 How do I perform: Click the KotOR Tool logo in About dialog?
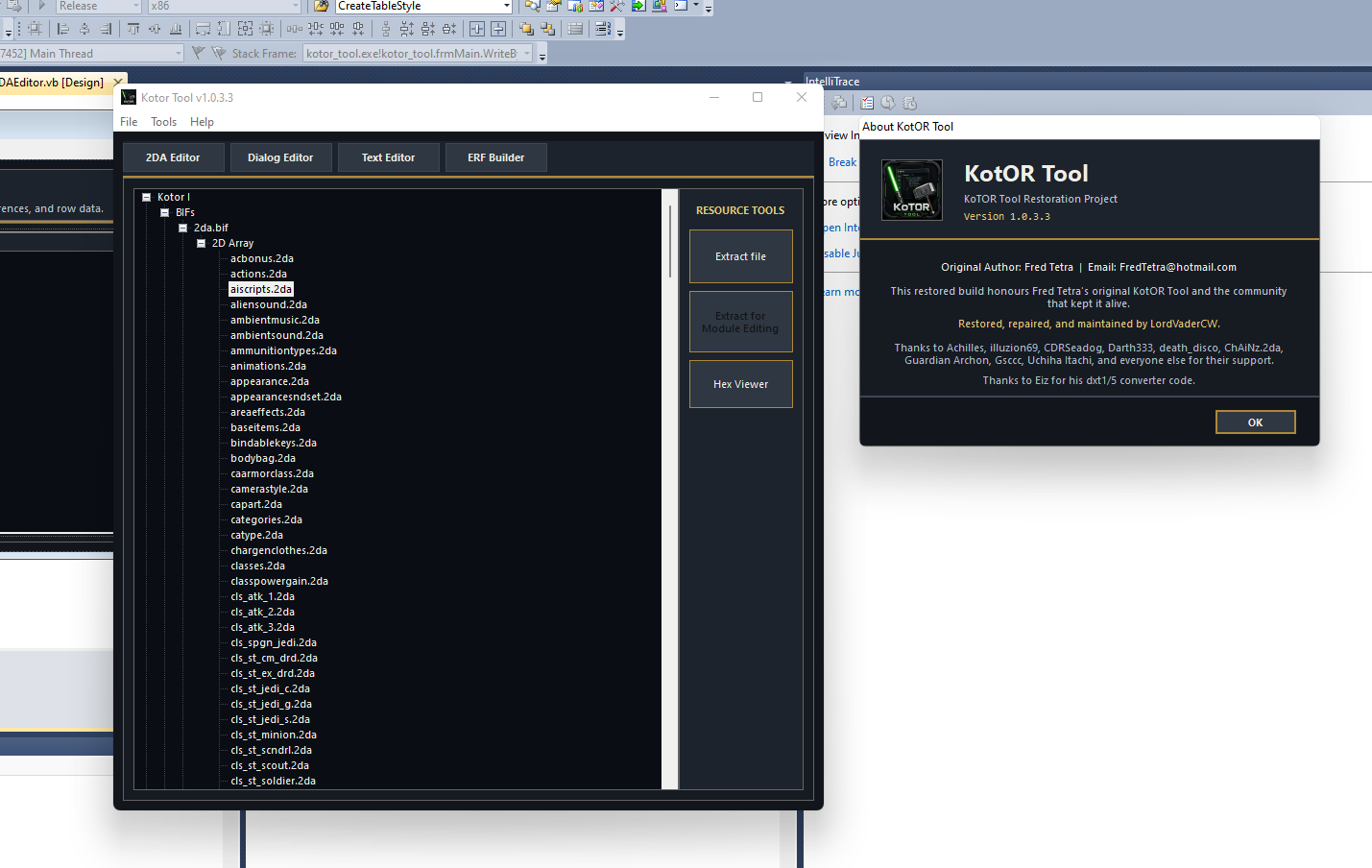click(x=911, y=189)
